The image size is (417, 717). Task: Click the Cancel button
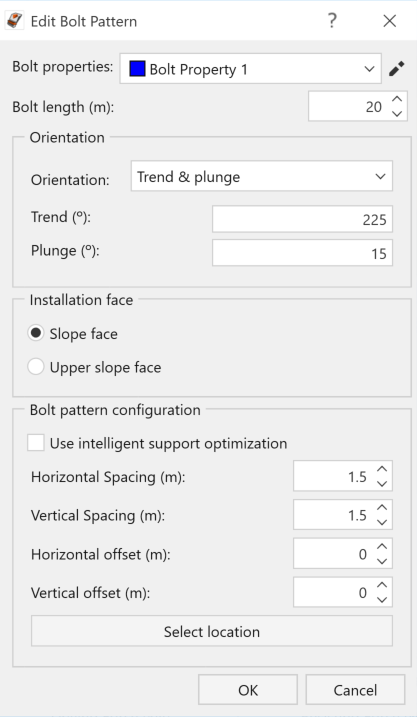point(355,690)
